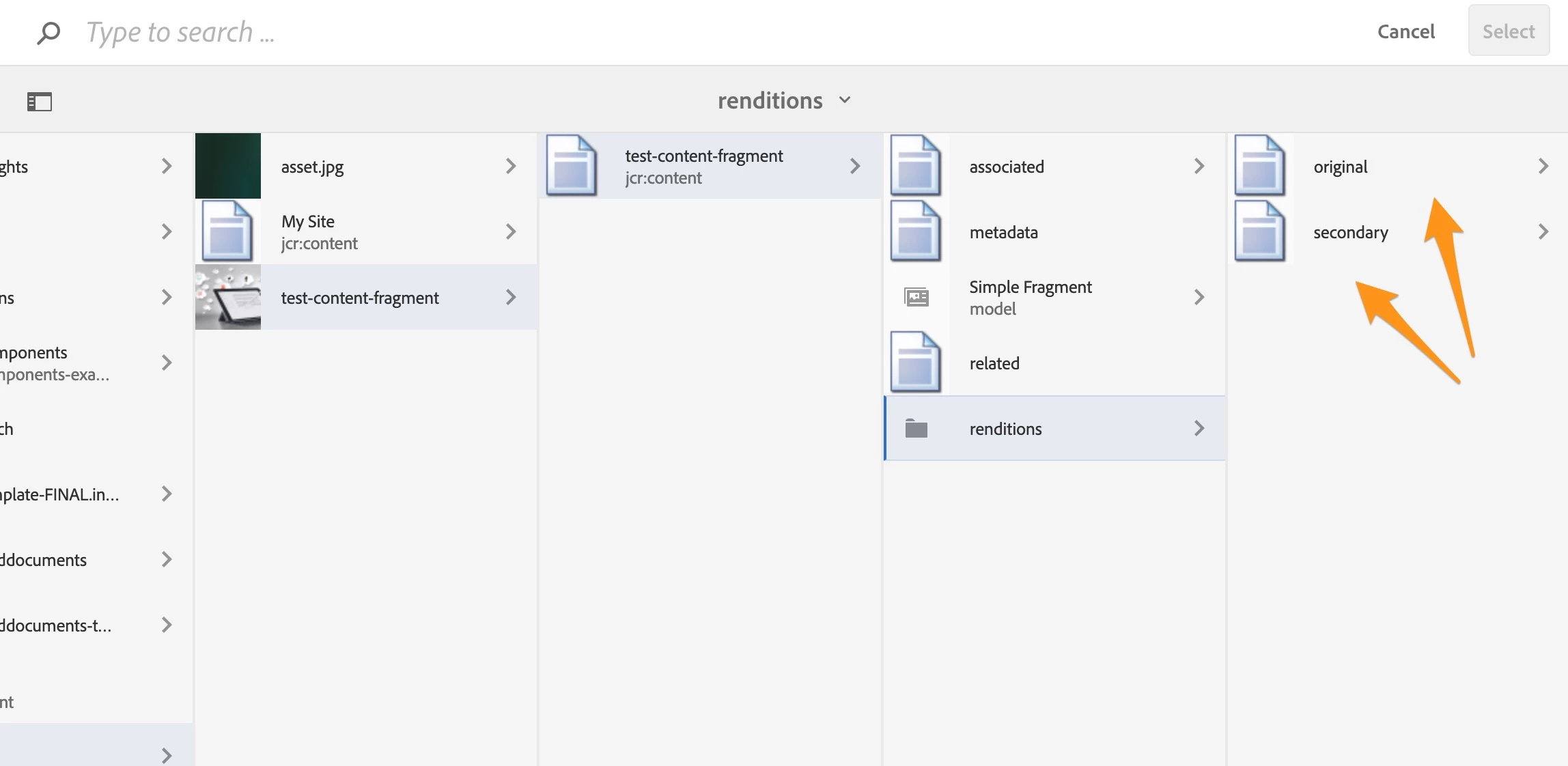Select the renditions folder icon
This screenshot has height=766, width=1568.
[916, 428]
